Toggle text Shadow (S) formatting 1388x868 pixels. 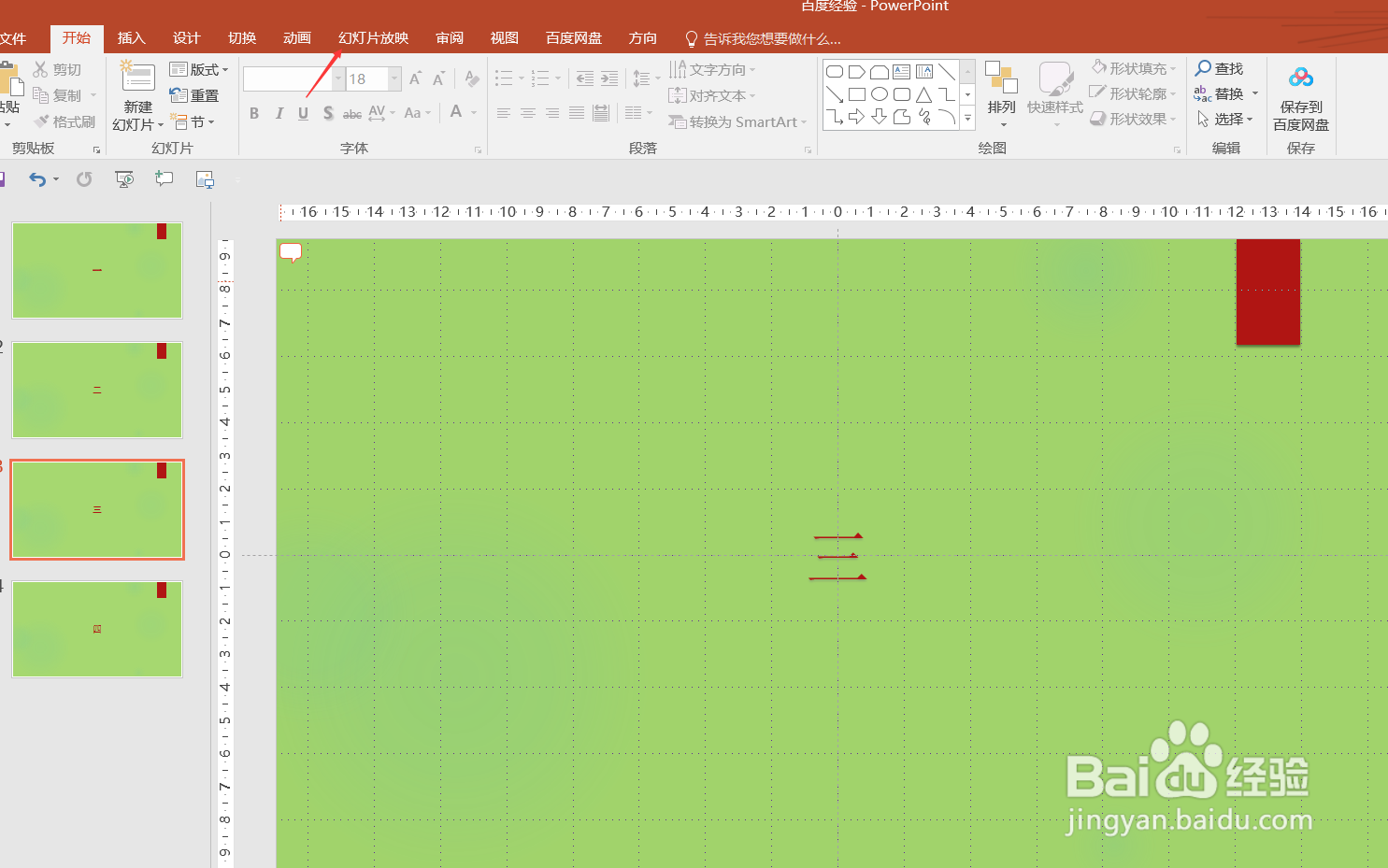pyautogui.click(x=328, y=113)
